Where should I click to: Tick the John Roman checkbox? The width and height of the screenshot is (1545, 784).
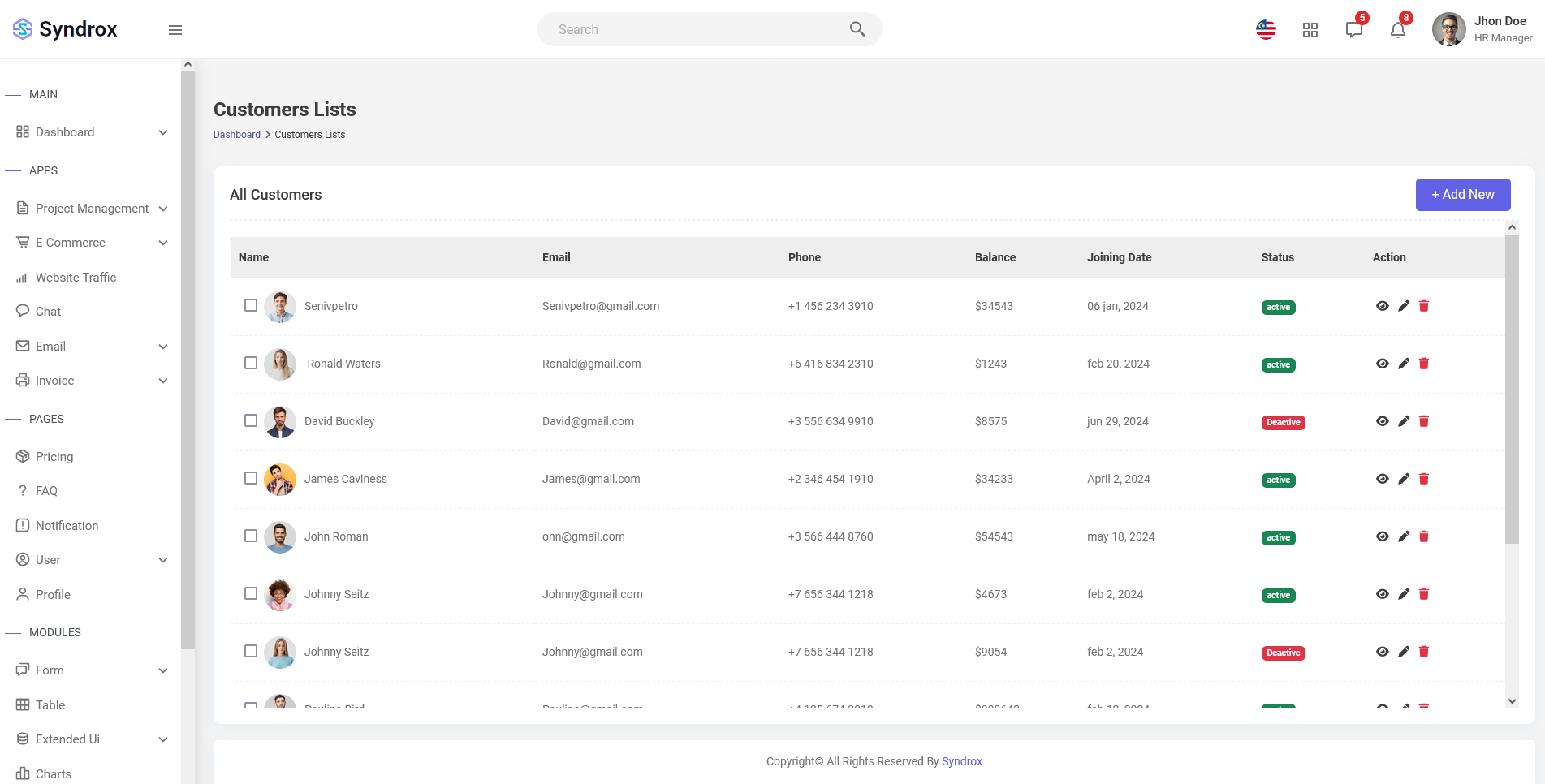point(251,536)
